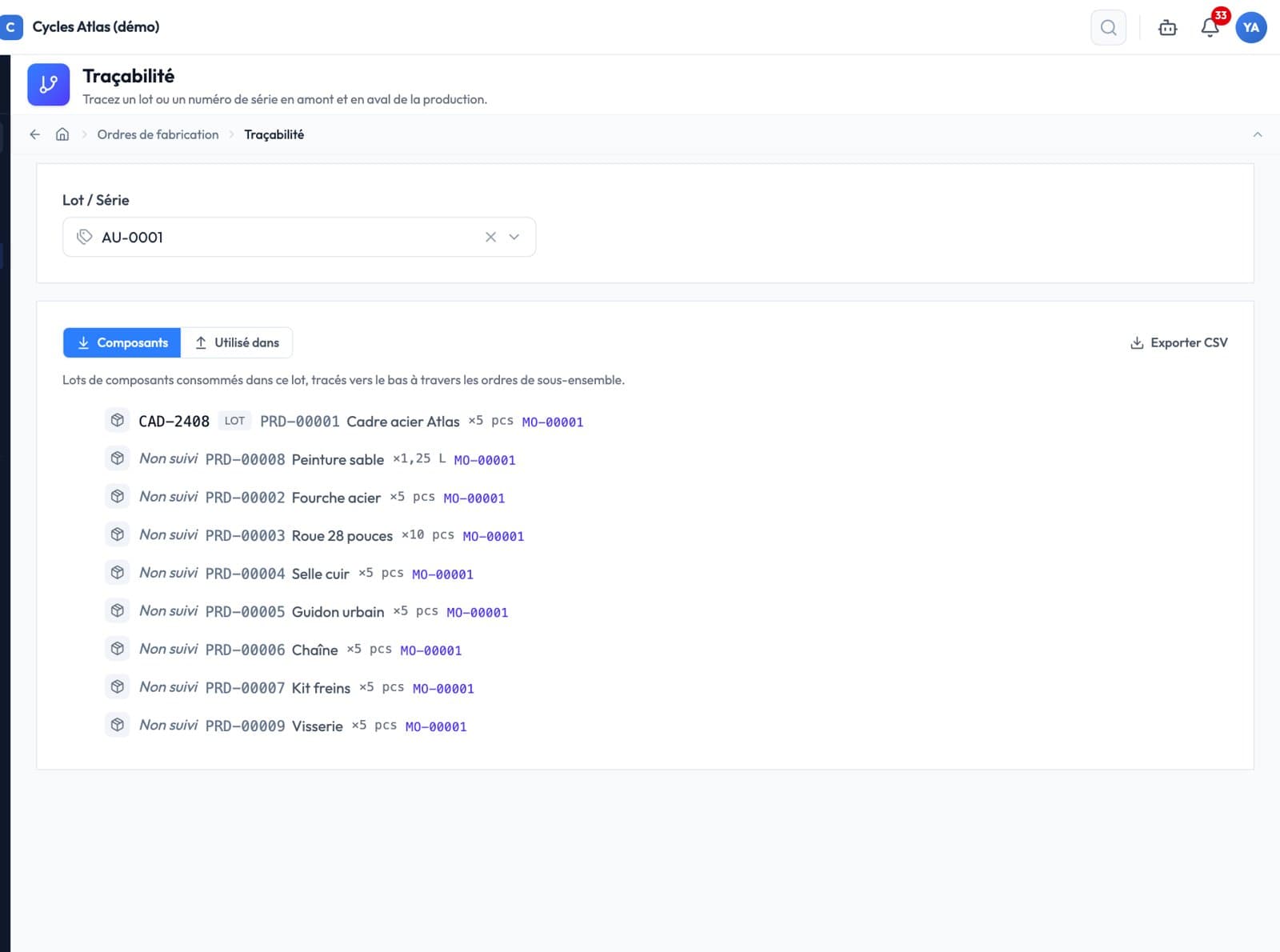Click the Cycles Atlas logo square
The height and width of the screenshot is (952, 1280).
click(10, 27)
